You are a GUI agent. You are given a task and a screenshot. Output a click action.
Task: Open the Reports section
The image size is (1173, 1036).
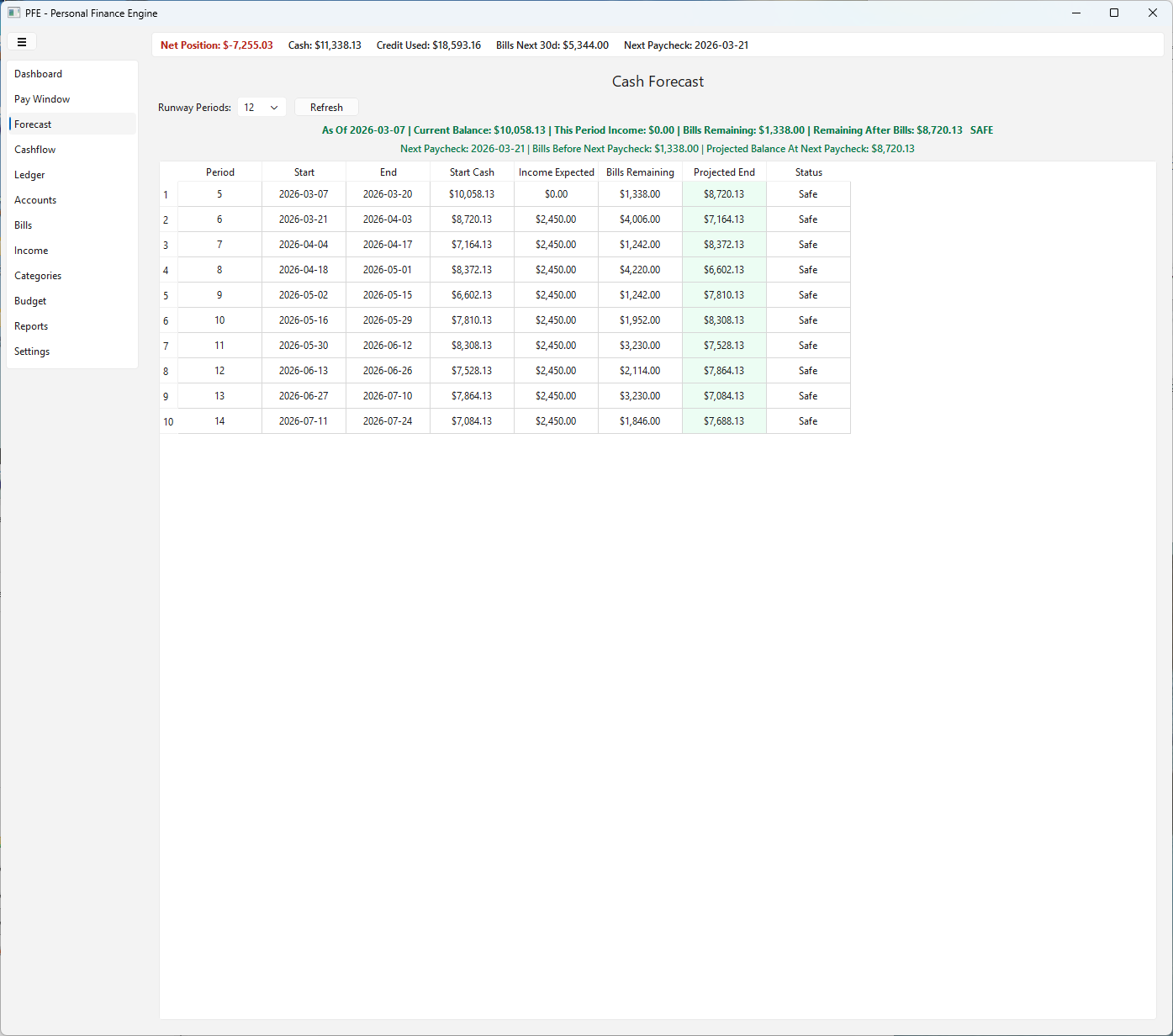[31, 326]
